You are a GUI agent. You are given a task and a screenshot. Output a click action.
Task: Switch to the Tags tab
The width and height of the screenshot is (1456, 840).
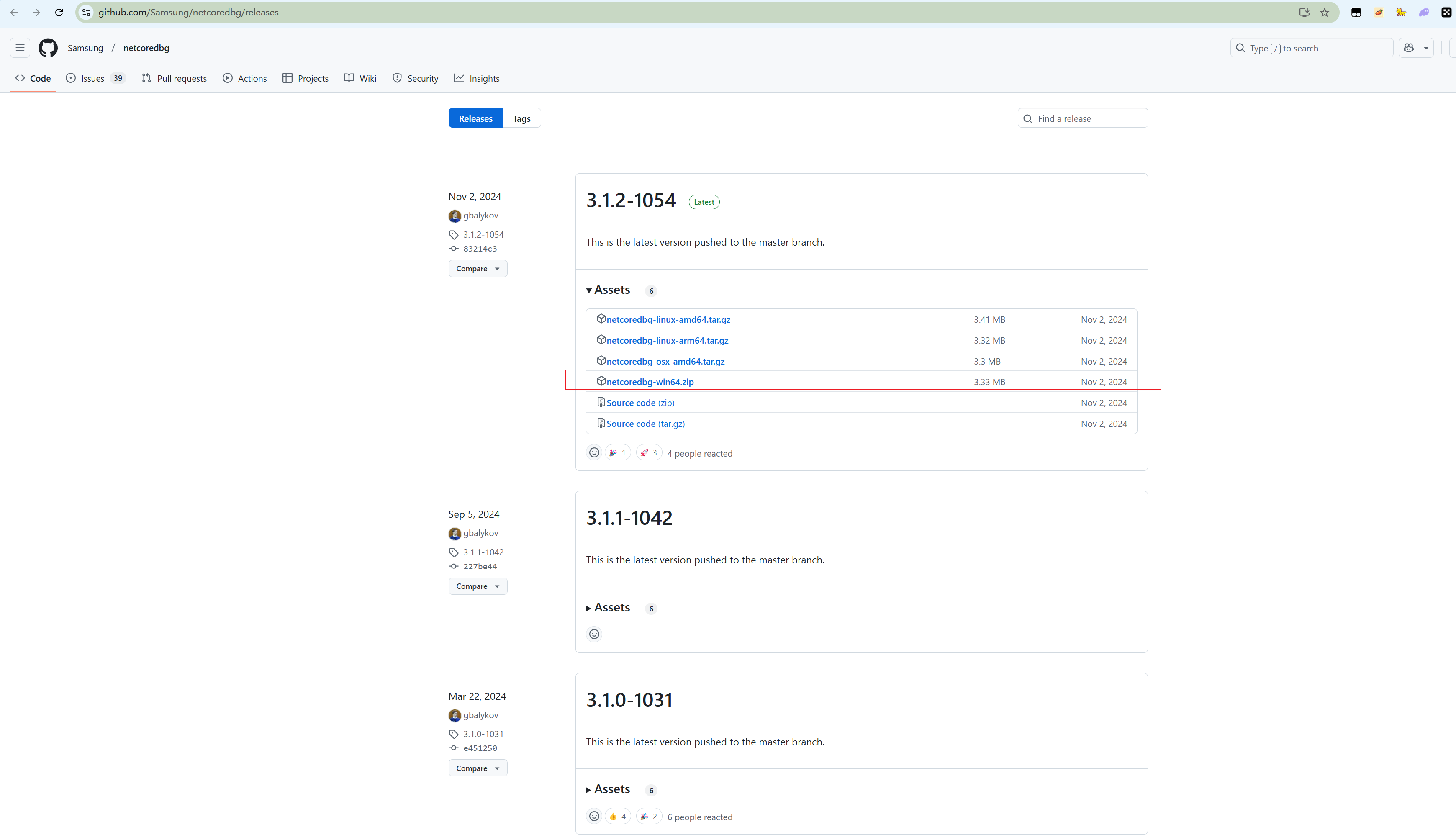(x=521, y=118)
